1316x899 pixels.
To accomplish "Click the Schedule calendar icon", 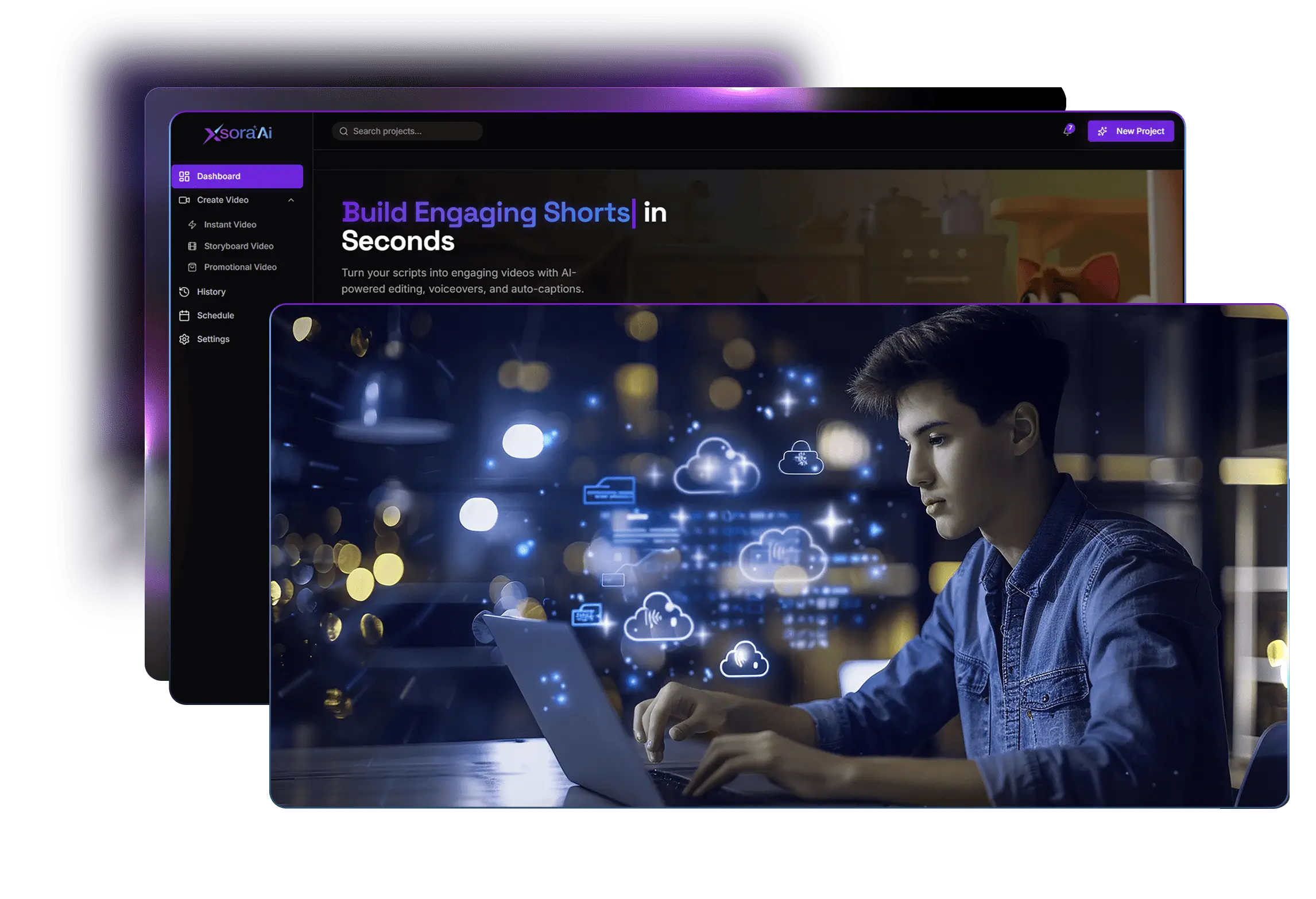I will [x=184, y=315].
